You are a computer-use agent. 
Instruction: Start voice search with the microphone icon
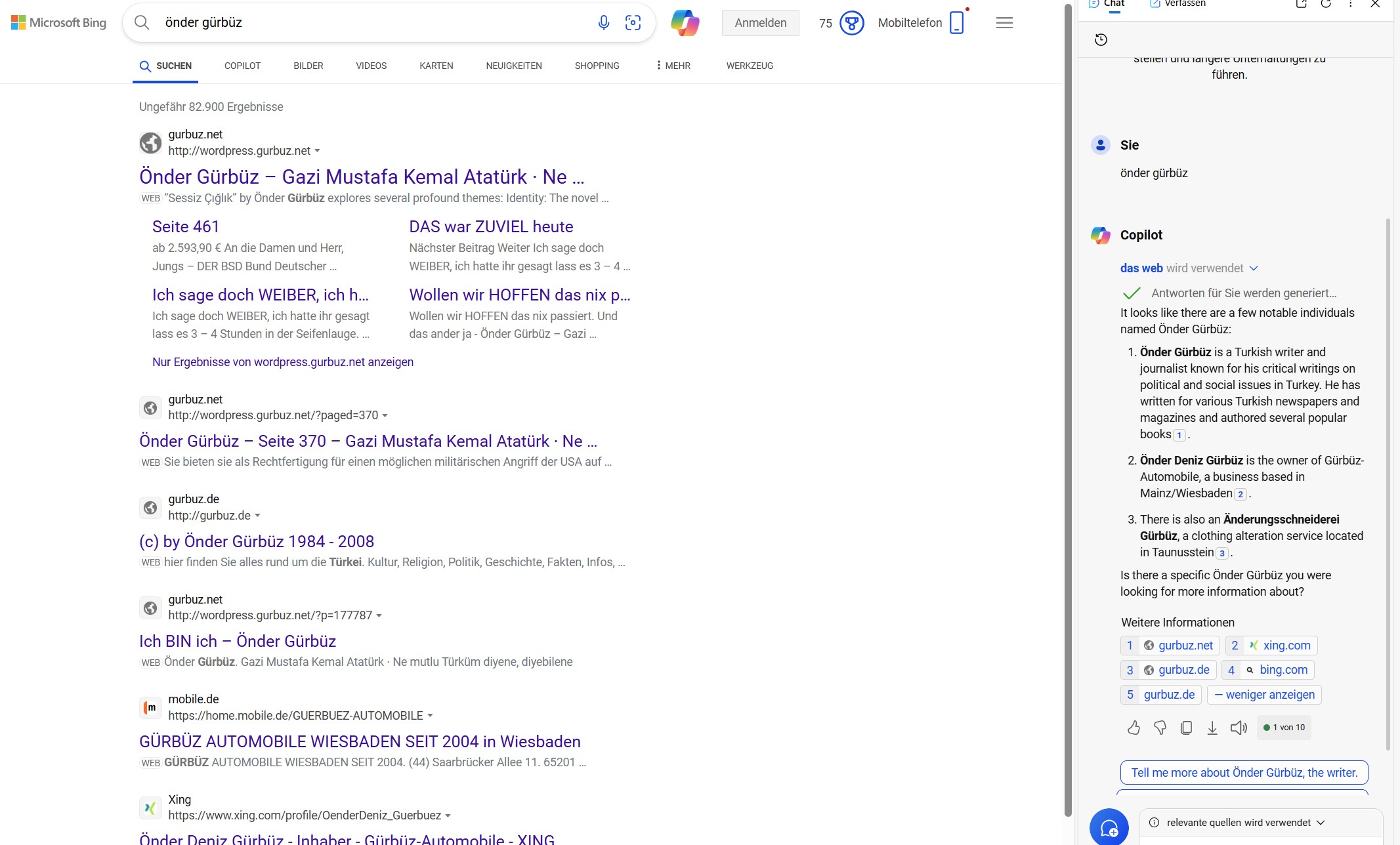coord(603,22)
